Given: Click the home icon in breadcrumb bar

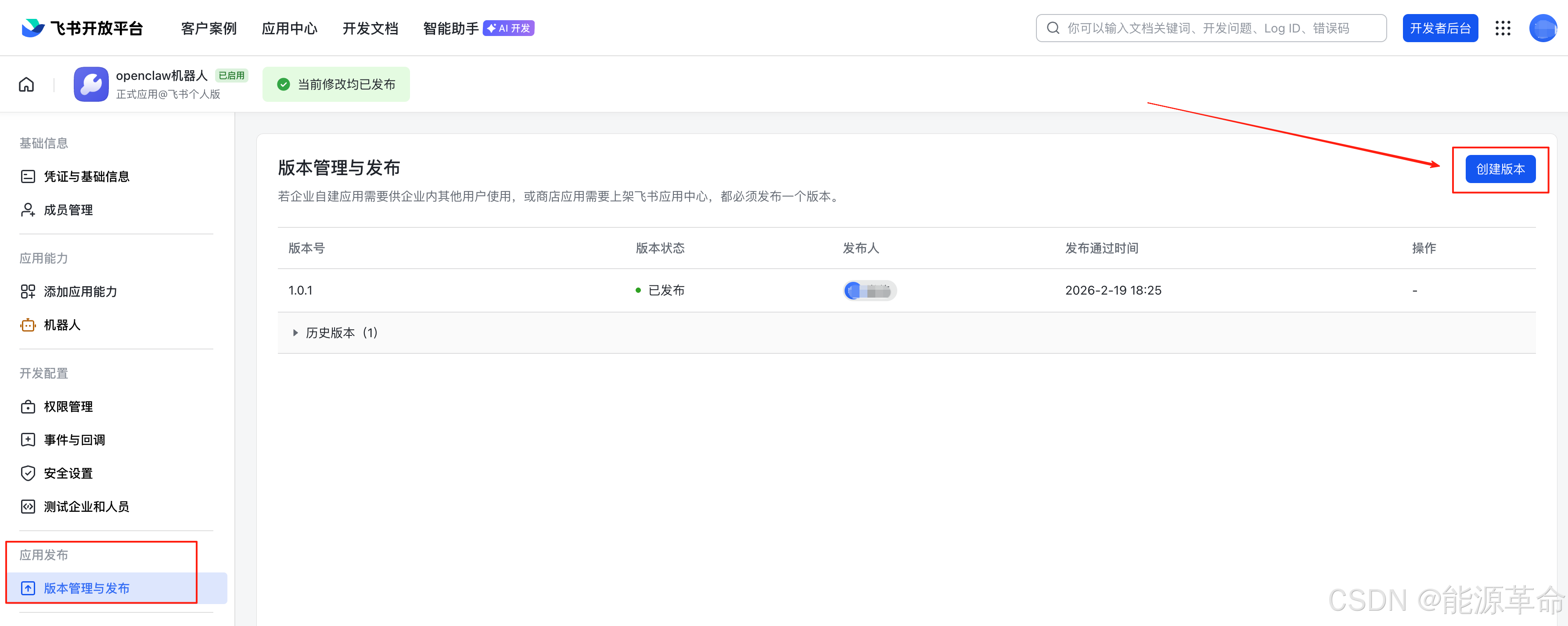Looking at the screenshot, I should coord(26,85).
